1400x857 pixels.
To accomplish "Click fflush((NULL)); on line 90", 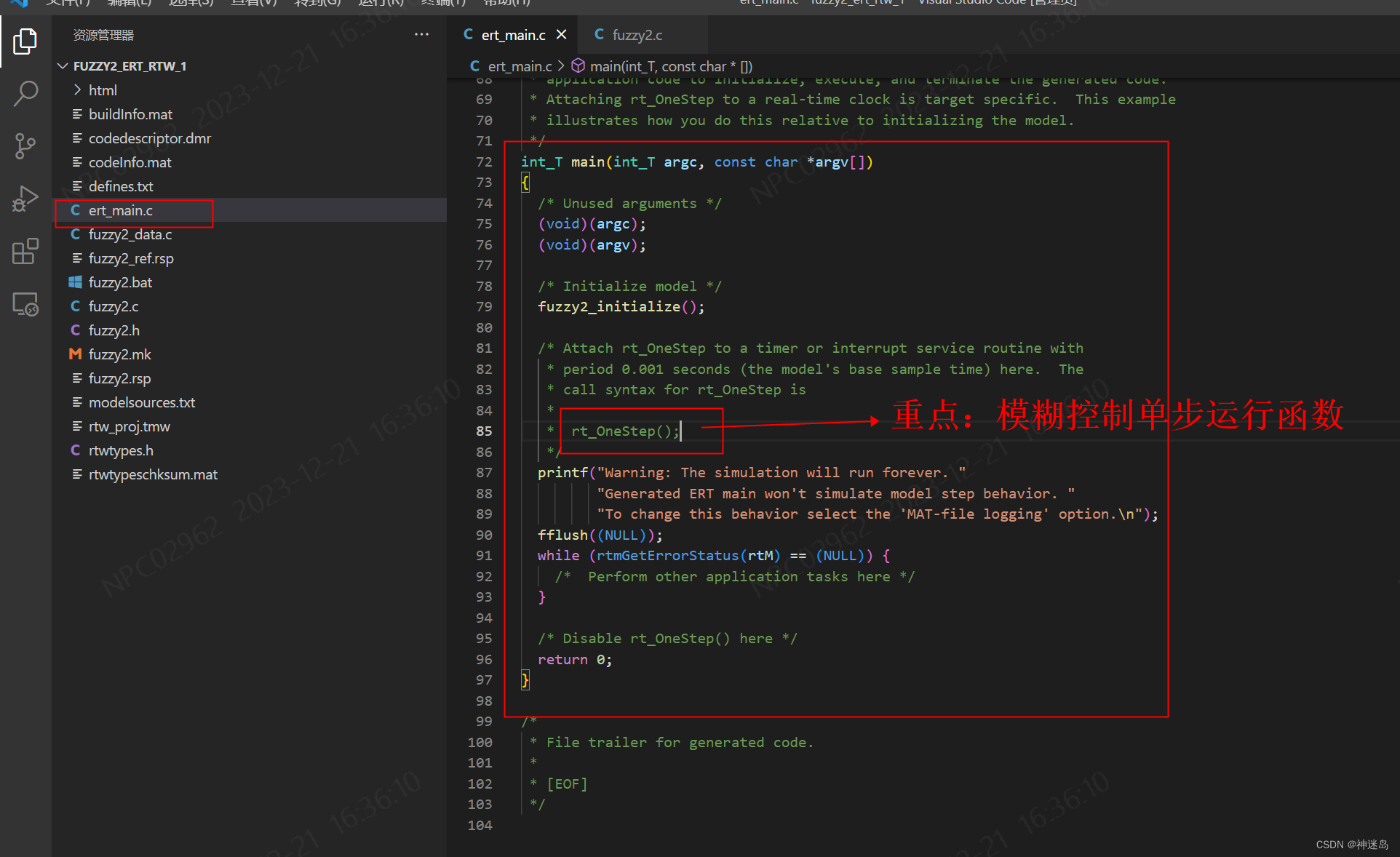I will click(600, 535).
